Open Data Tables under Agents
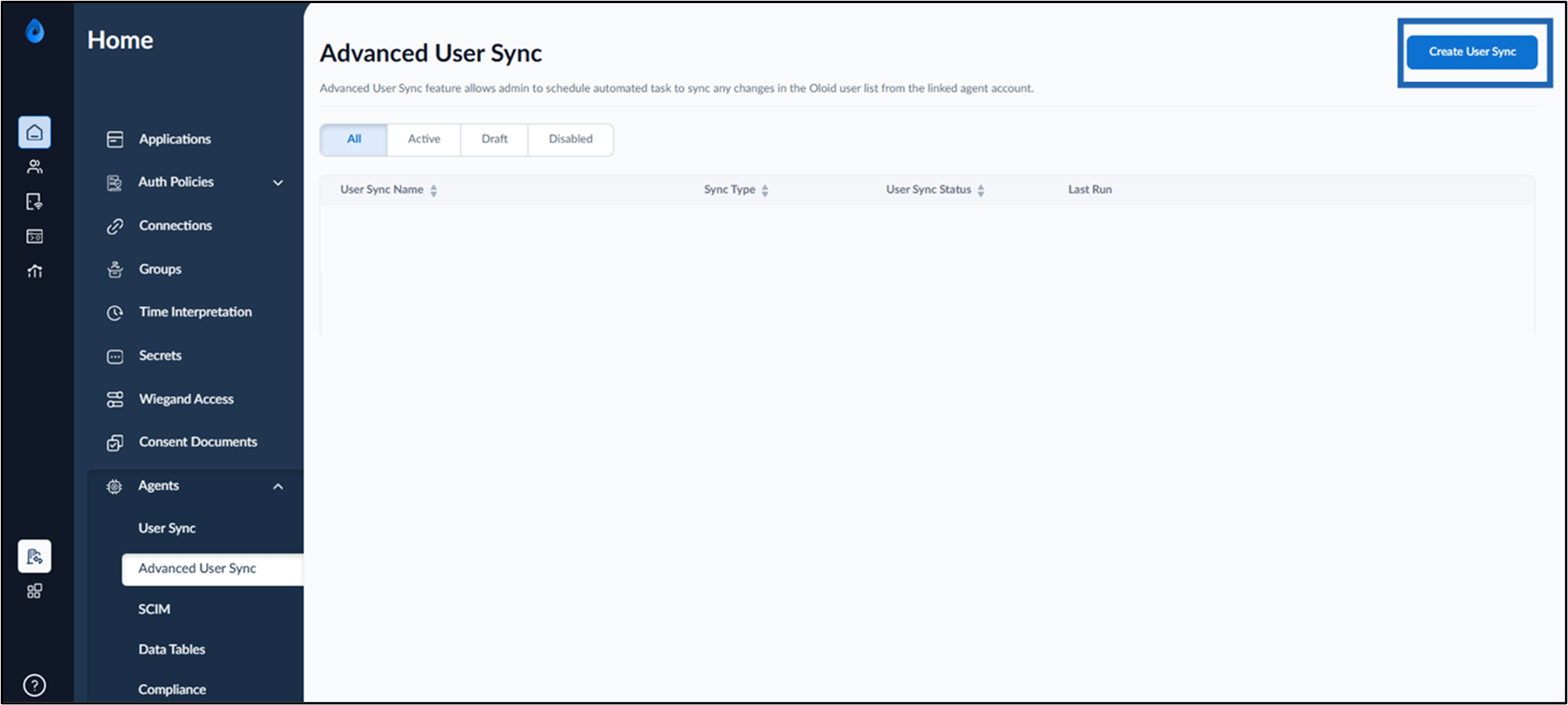Viewport: 1568px width, 705px height. 172,650
